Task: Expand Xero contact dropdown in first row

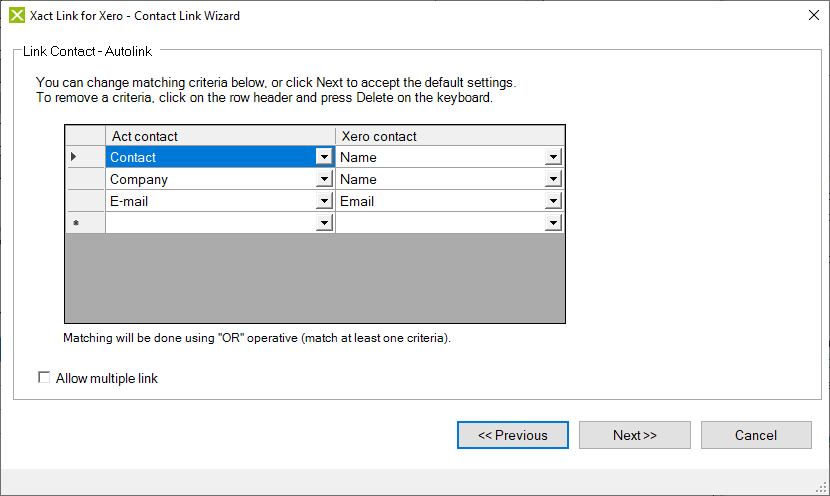Action: point(553,157)
